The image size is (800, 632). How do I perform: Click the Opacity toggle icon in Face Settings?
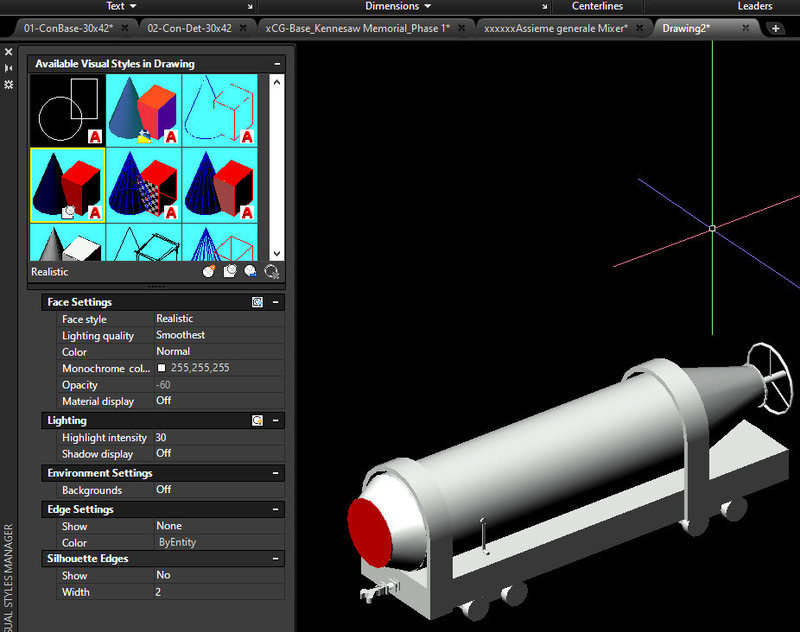tap(257, 302)
